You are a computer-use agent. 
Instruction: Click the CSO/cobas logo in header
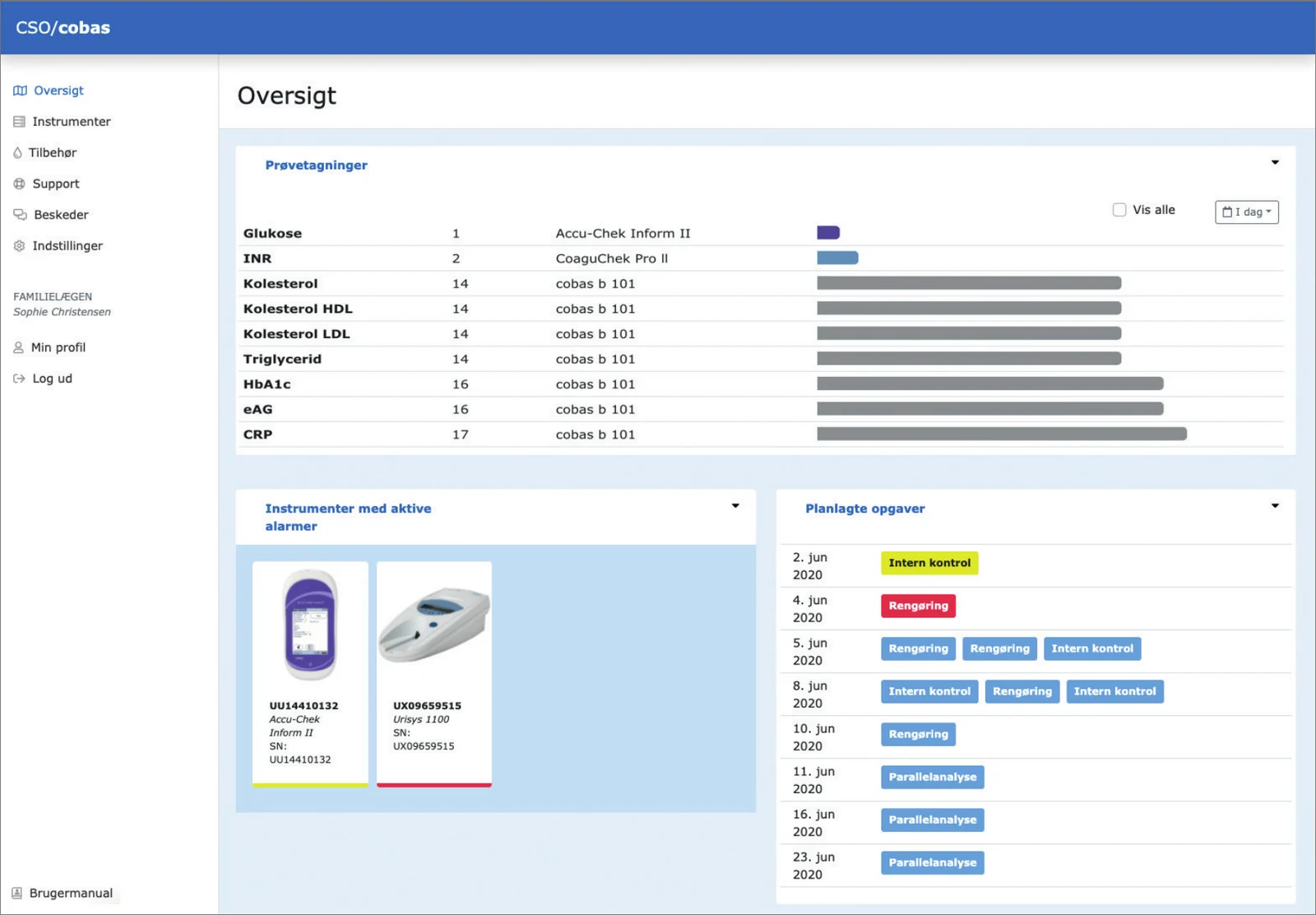click(63, 27)
